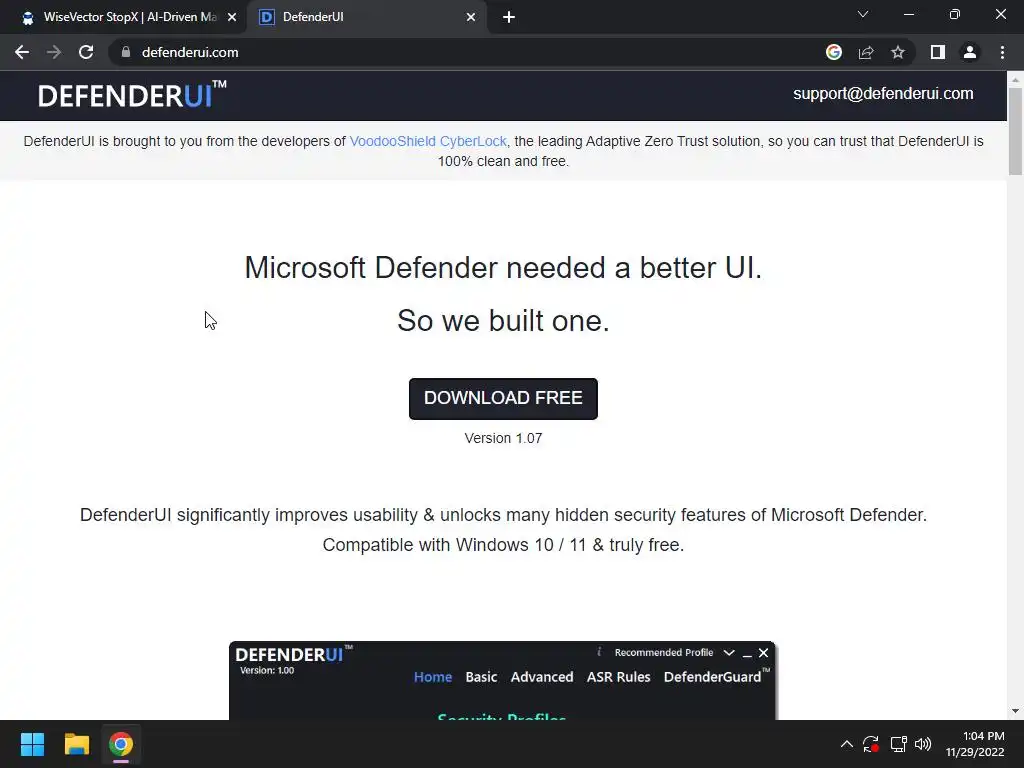Click the Home tab in app preview
The width and height of the screenshot is (1024, 768).
pyautogui.click(x=433, y=677)
